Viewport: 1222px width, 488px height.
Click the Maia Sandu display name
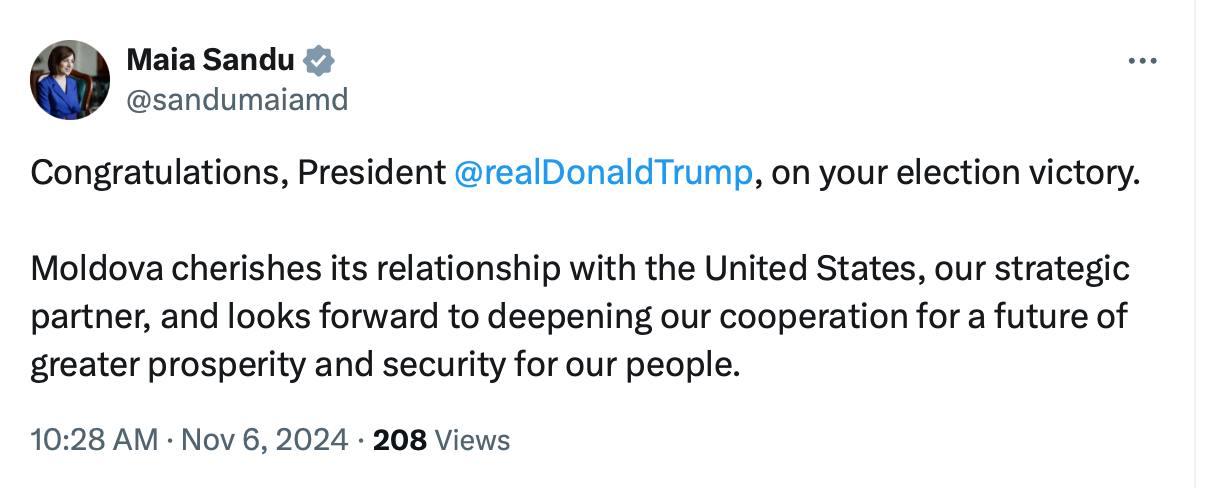tap(210, 61)
